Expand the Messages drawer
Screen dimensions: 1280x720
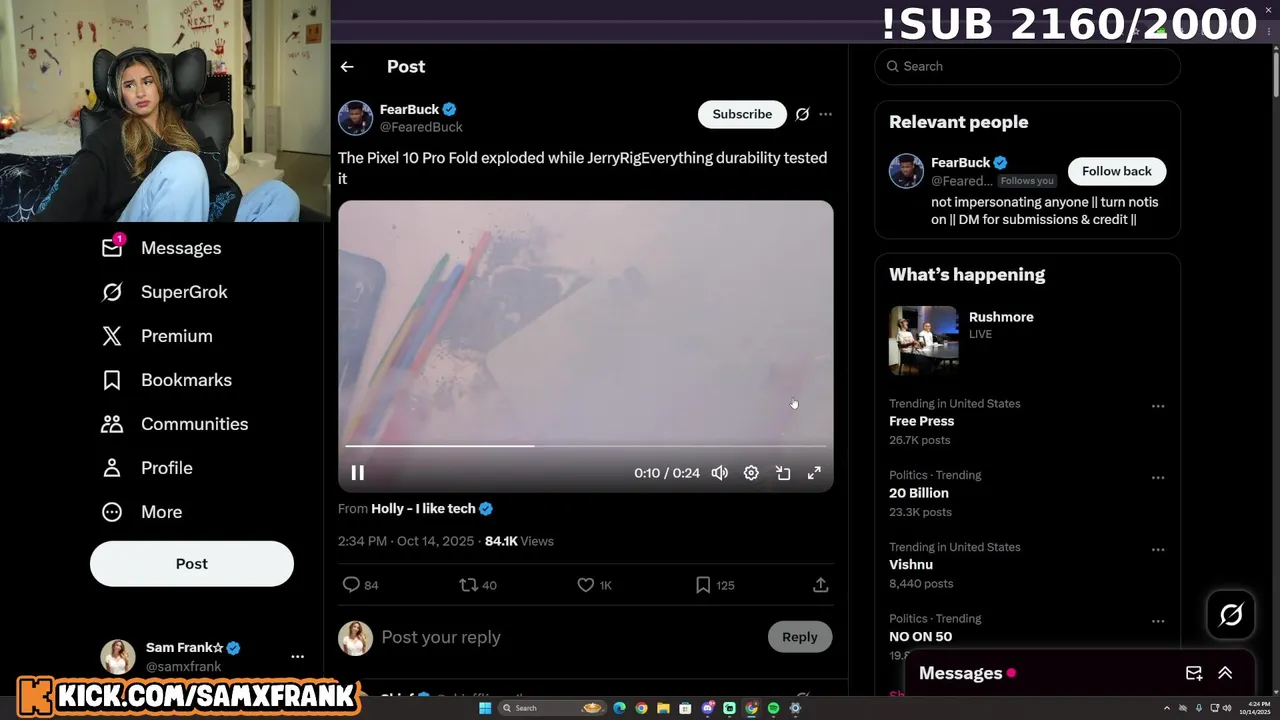click(x=1225, y=673)
